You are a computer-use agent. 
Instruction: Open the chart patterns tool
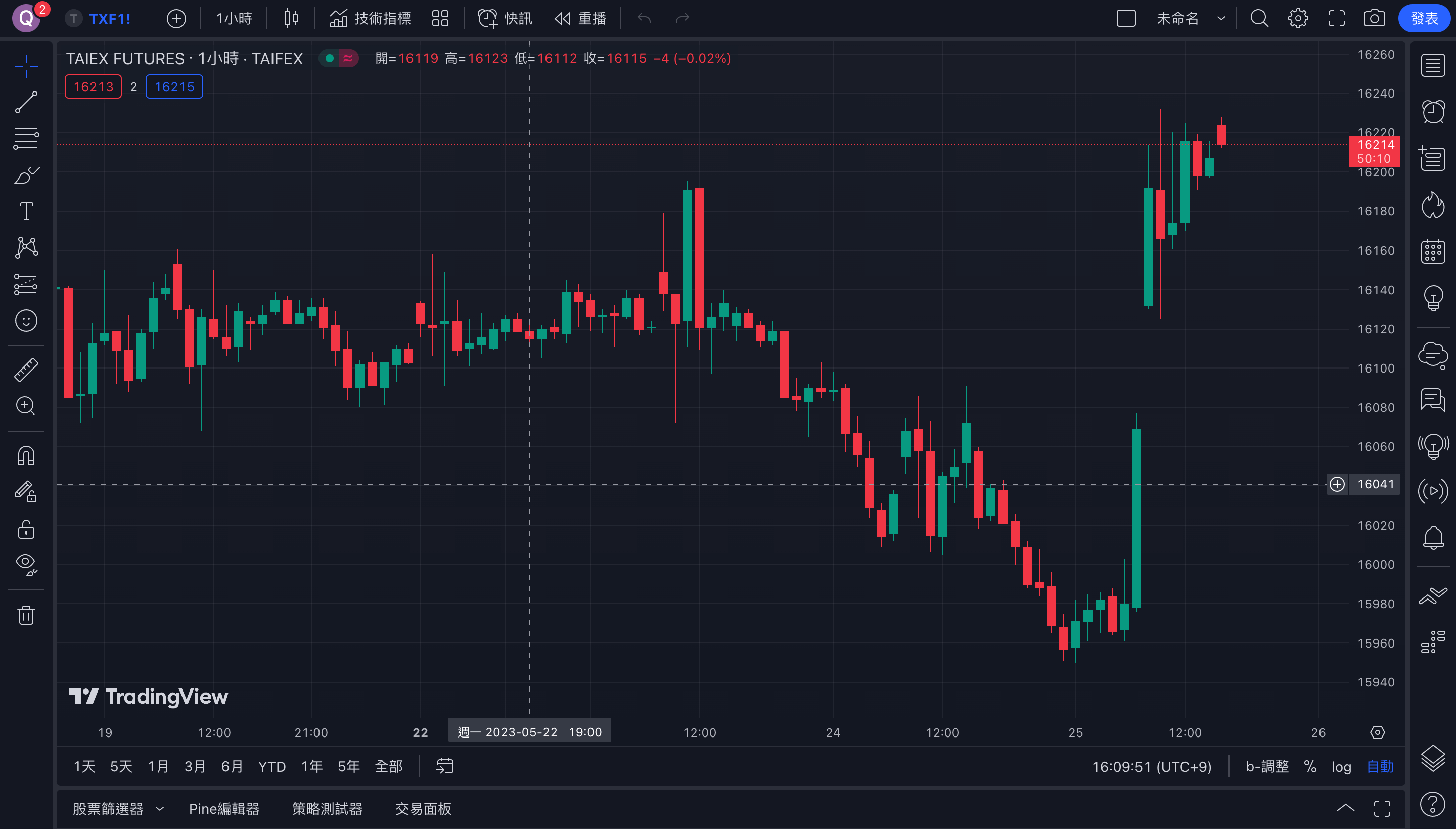[26, 247]
